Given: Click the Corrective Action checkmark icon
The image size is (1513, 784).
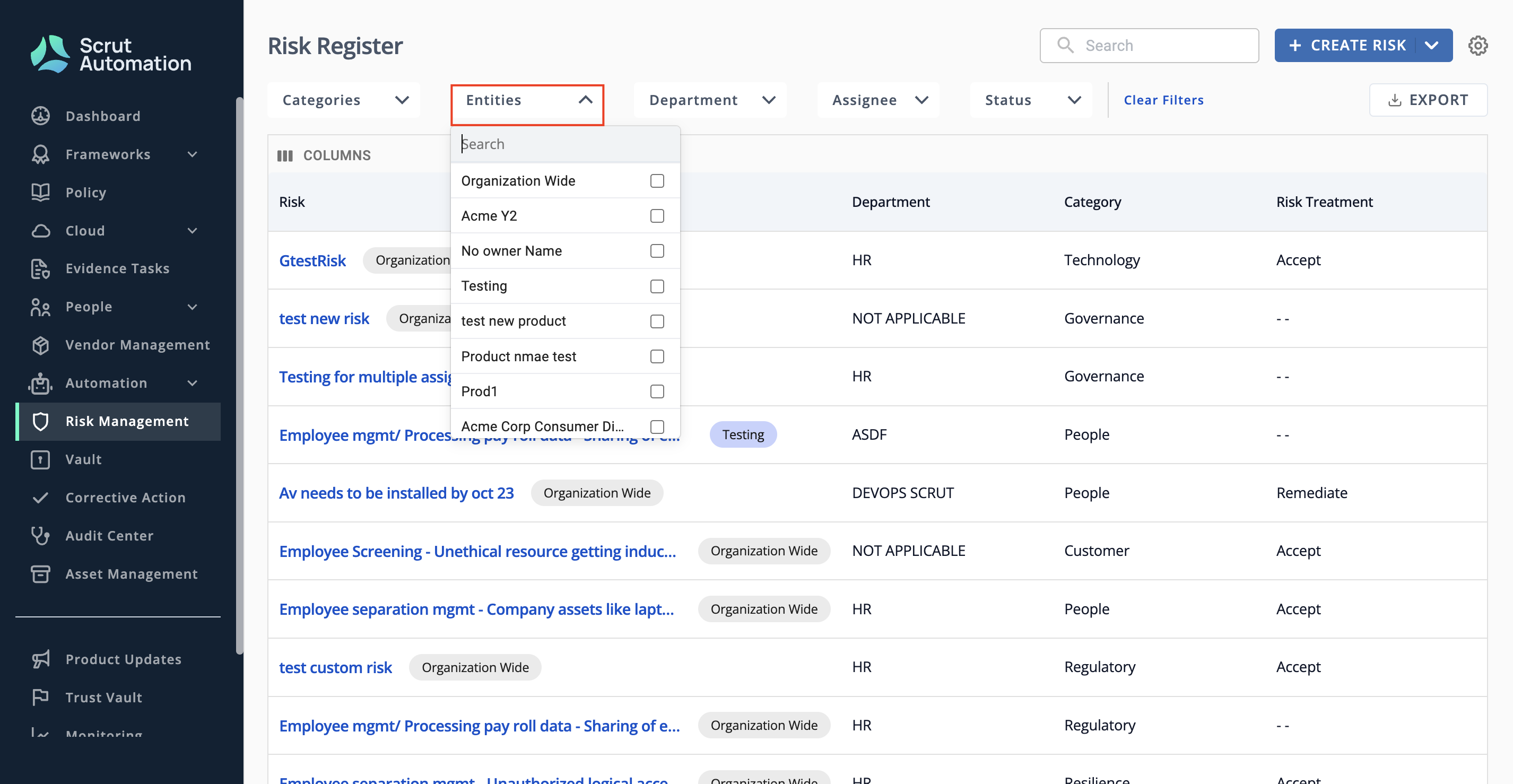Looking at the screenshot, I should coord(40,498).
